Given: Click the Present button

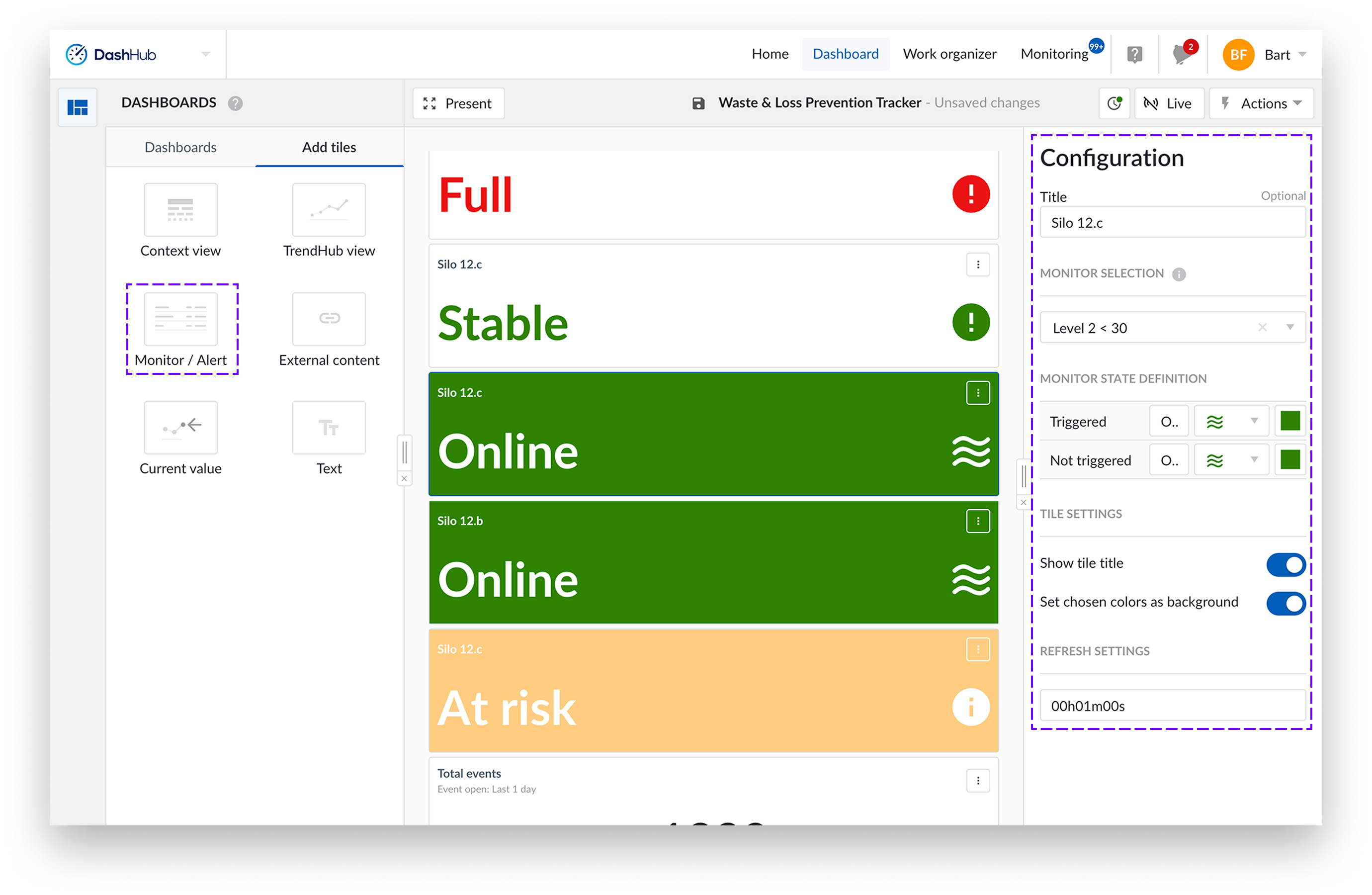Looking at the screenshot, I should pos(458,104).
